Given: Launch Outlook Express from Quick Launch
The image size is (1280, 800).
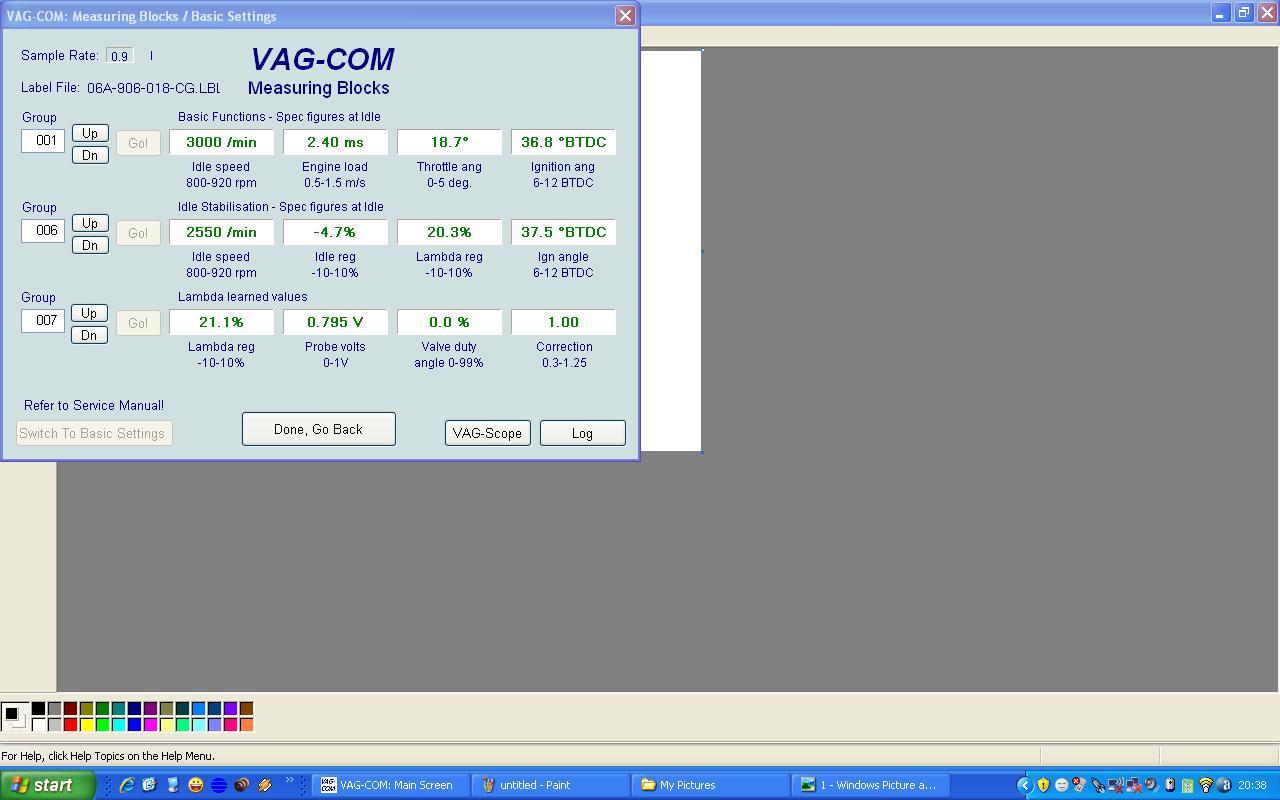Looking at the screenshot, I should coord(149,785).
